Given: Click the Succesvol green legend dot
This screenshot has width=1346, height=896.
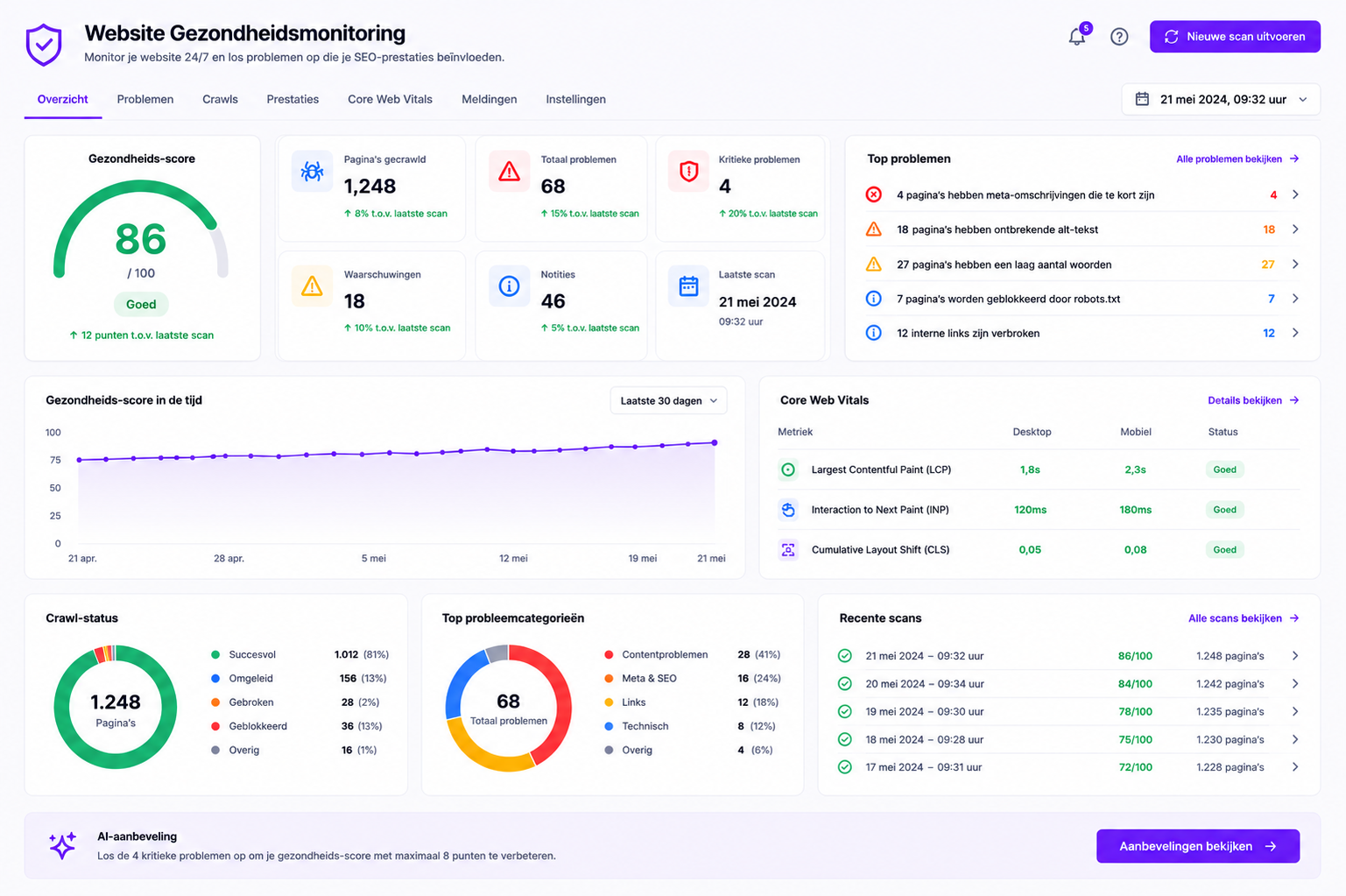Looking at the screenshot, I should (x=215, y=654).
